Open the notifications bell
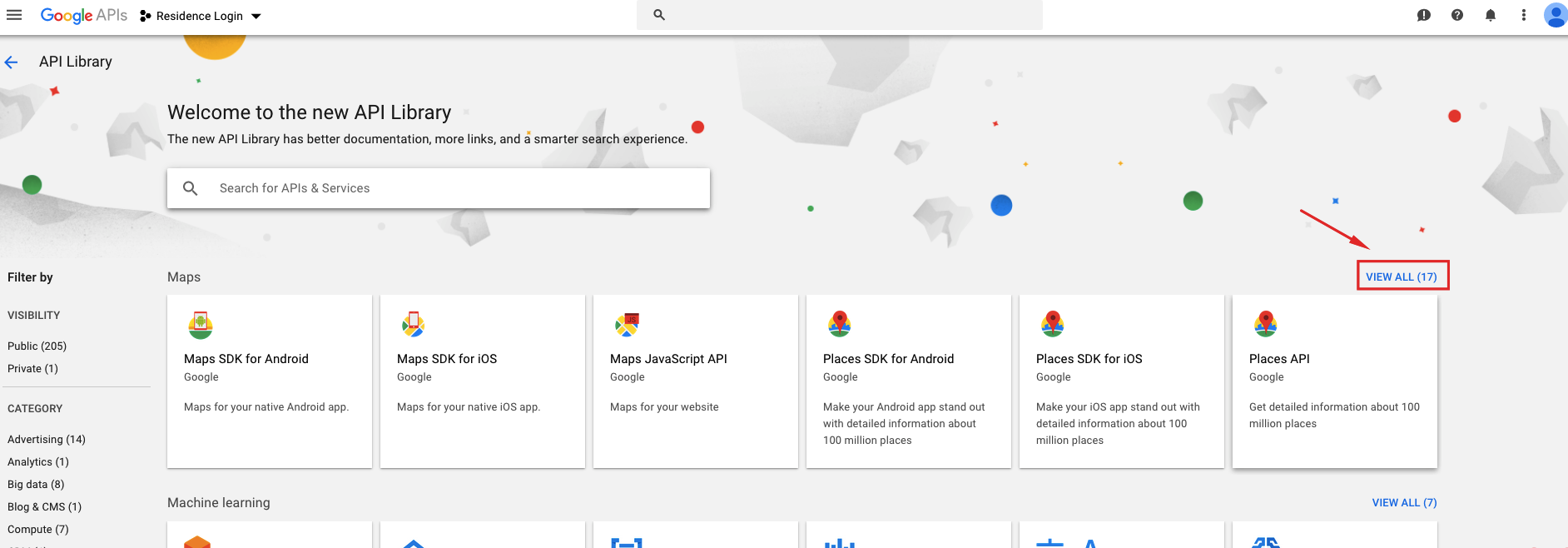 (1491, 15)
